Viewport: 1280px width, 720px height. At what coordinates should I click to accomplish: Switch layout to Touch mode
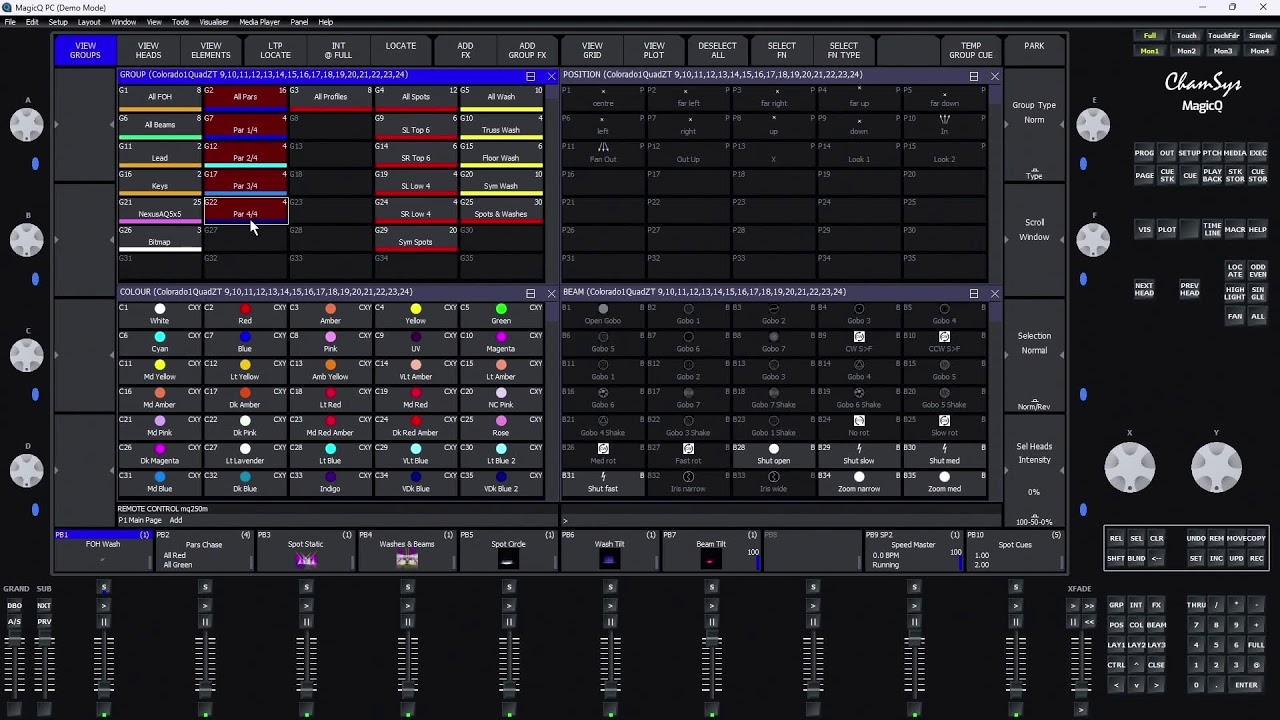(1186, 36)
